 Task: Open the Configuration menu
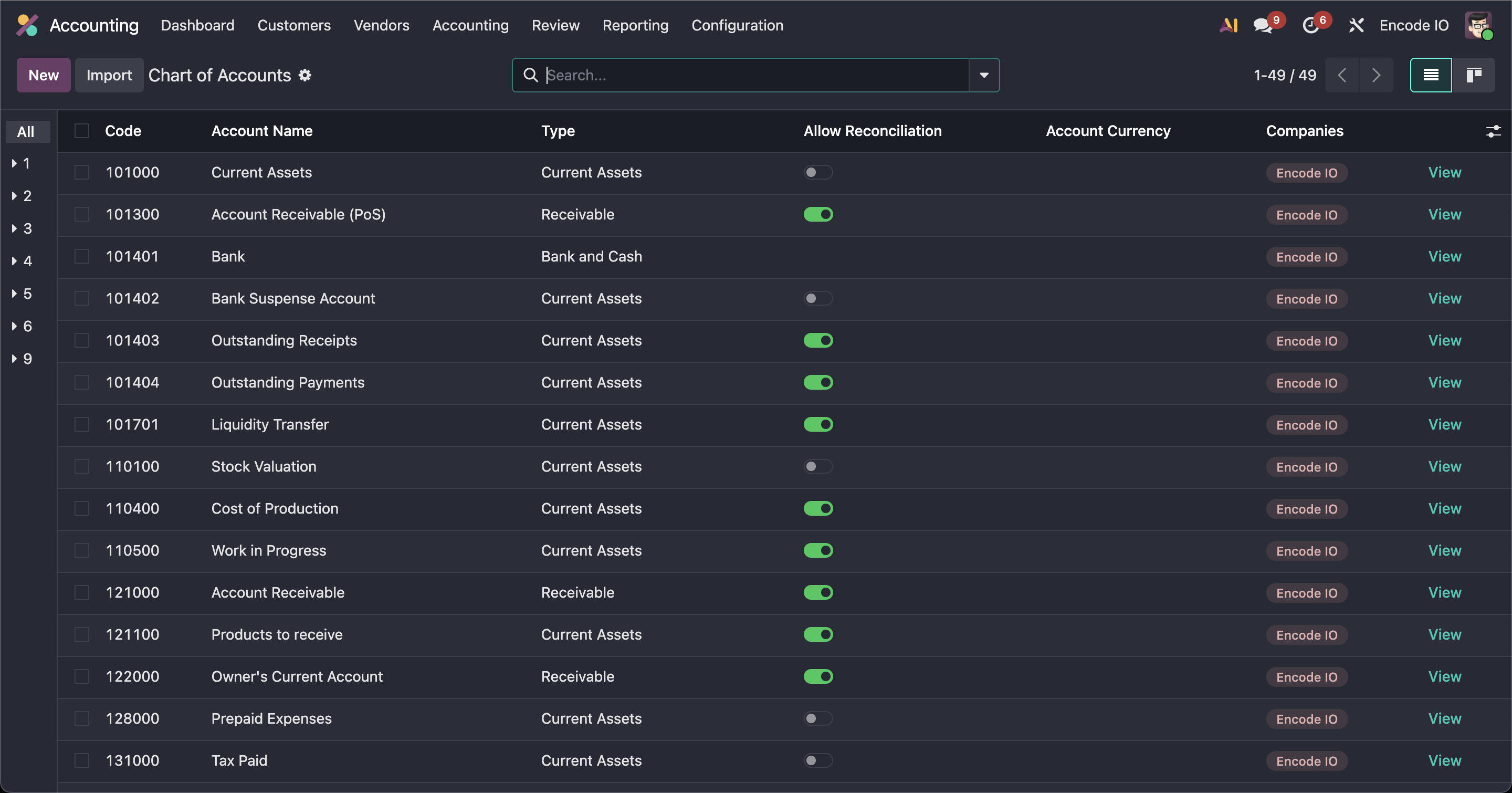pos(737,25)
